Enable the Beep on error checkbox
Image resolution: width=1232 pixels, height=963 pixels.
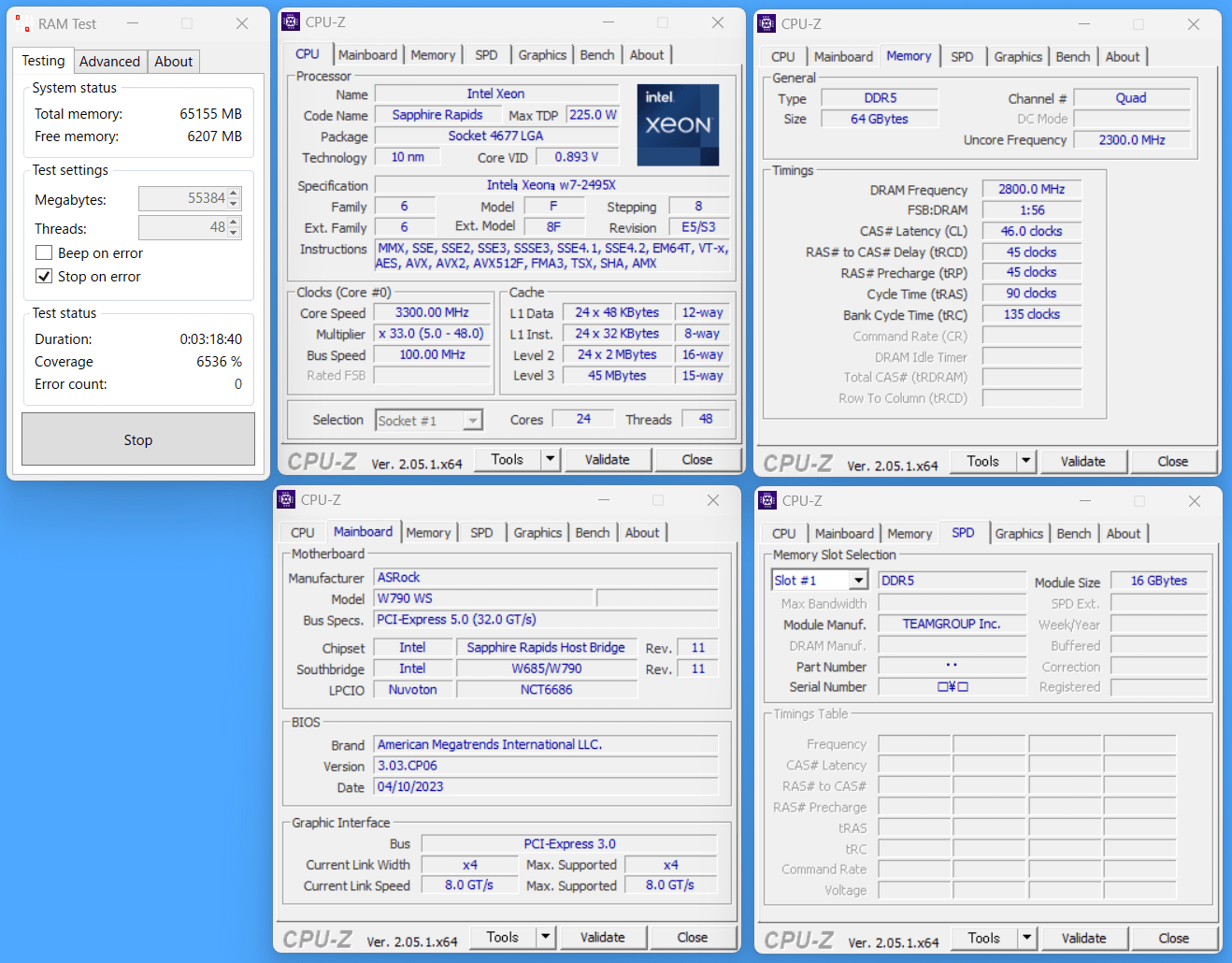[44, 252]
